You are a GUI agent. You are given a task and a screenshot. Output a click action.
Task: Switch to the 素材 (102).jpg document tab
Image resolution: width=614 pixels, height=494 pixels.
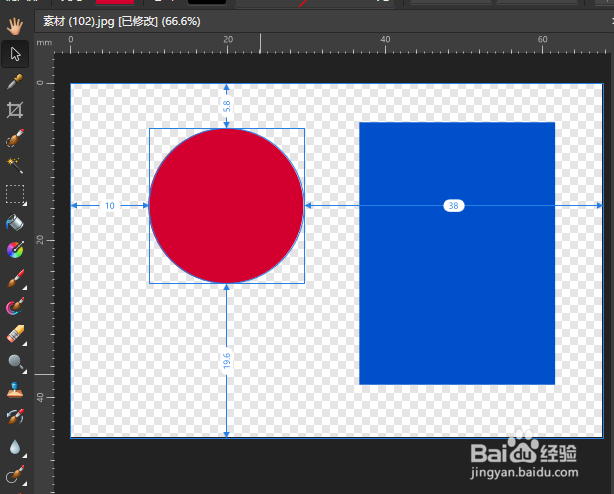tap(121, 21)
